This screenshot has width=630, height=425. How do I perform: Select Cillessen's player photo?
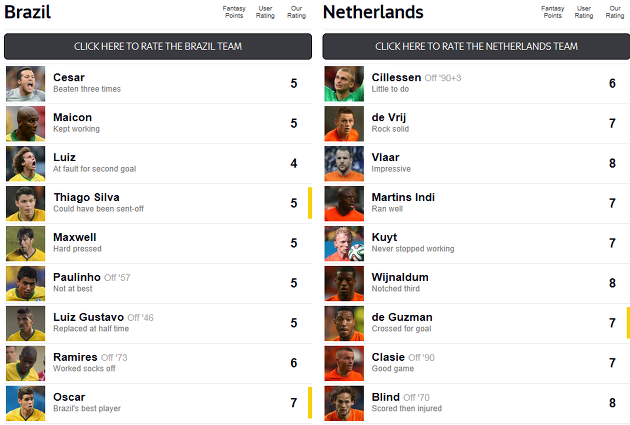coord(344,84)
